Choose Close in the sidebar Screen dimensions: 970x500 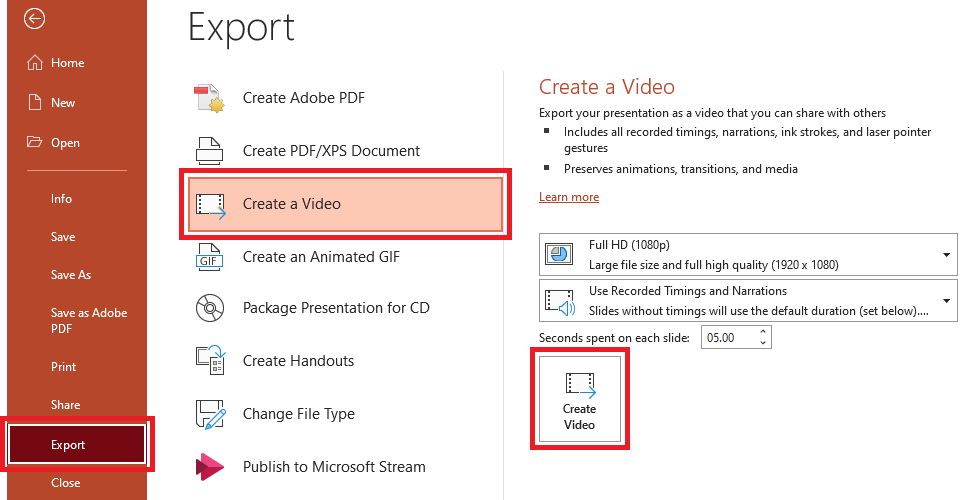pyautogui.click(x=66, y=483)
